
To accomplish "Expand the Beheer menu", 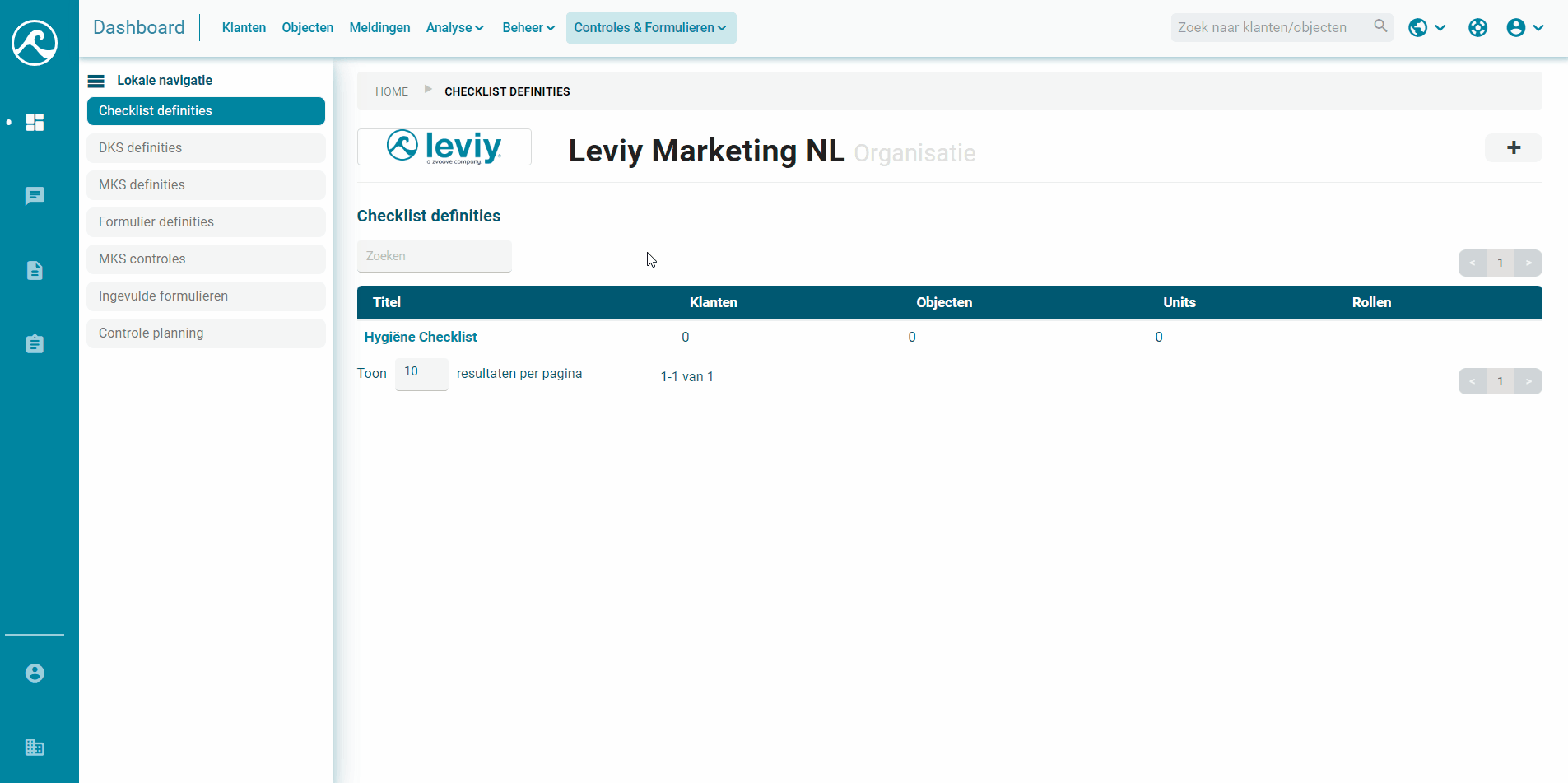I will coord(528,28).
